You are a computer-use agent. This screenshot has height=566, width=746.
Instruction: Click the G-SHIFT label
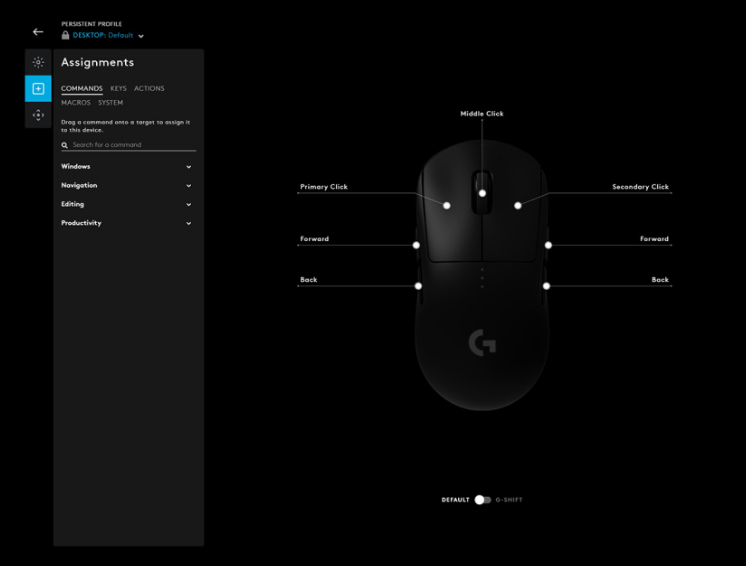pyautogui.click(x=509, y=499)
